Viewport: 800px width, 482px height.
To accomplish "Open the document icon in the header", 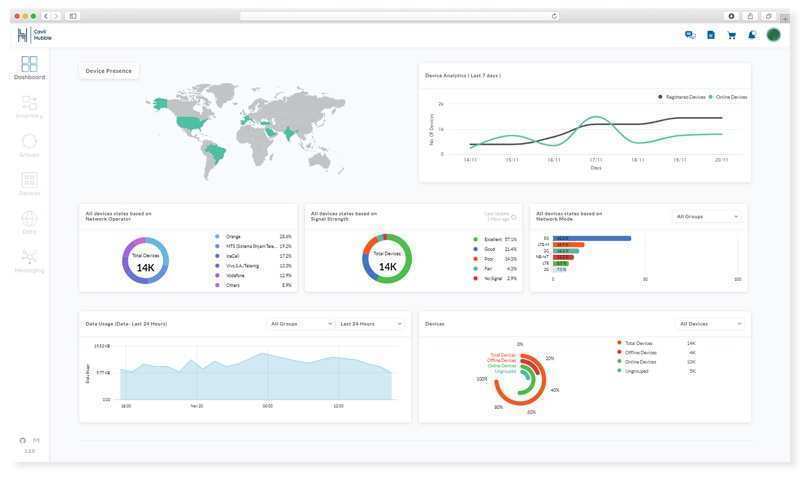I will (x=711, y=35).
